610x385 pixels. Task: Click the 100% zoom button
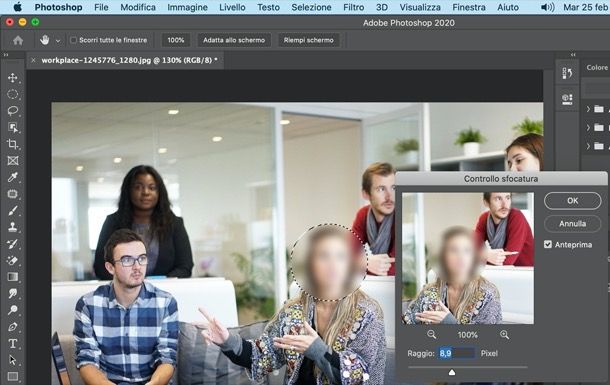(x=176, y=40)
